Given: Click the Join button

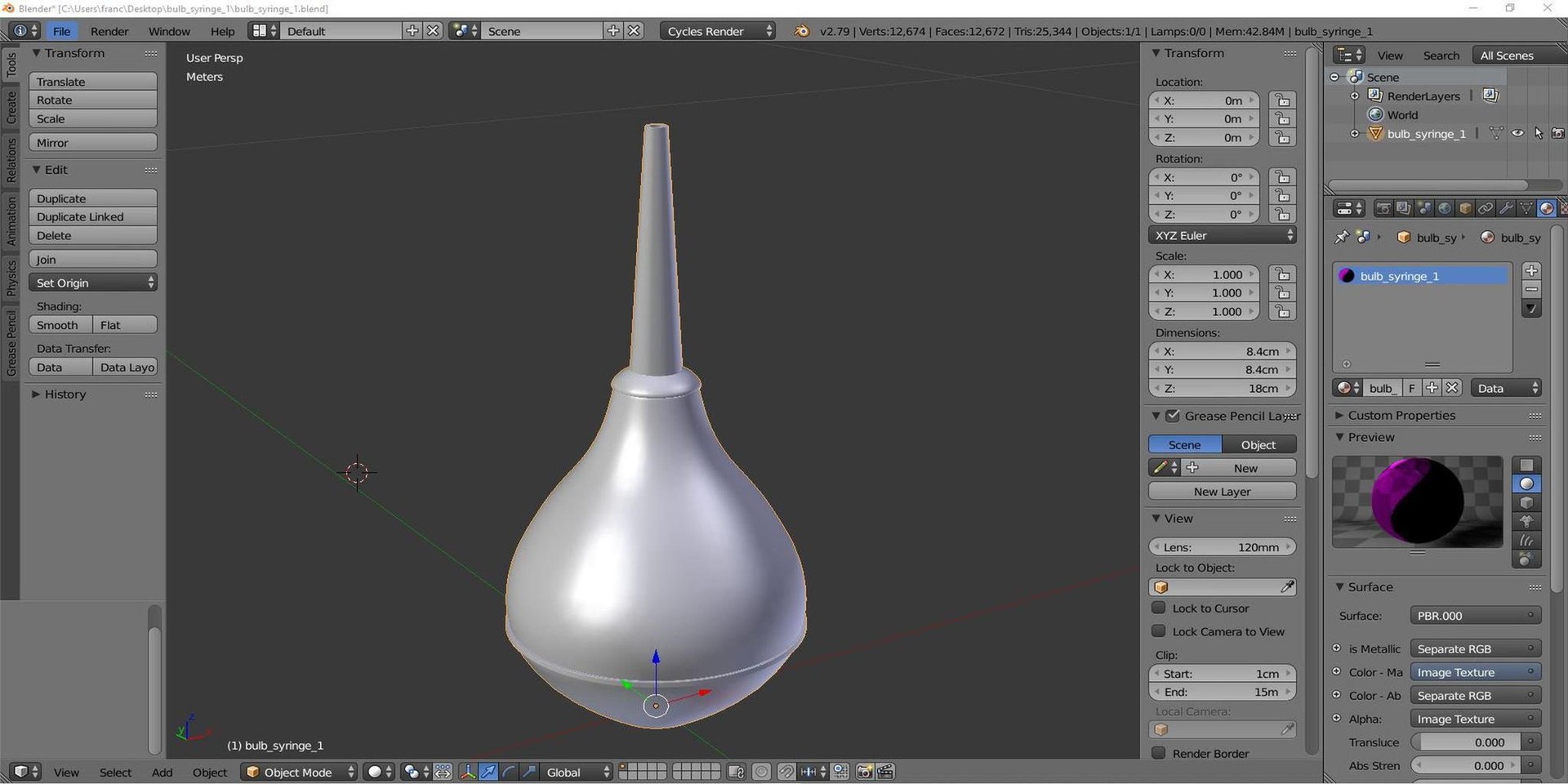Looking at the screenshot, I should pyautogui.click(x=93, y=259).
